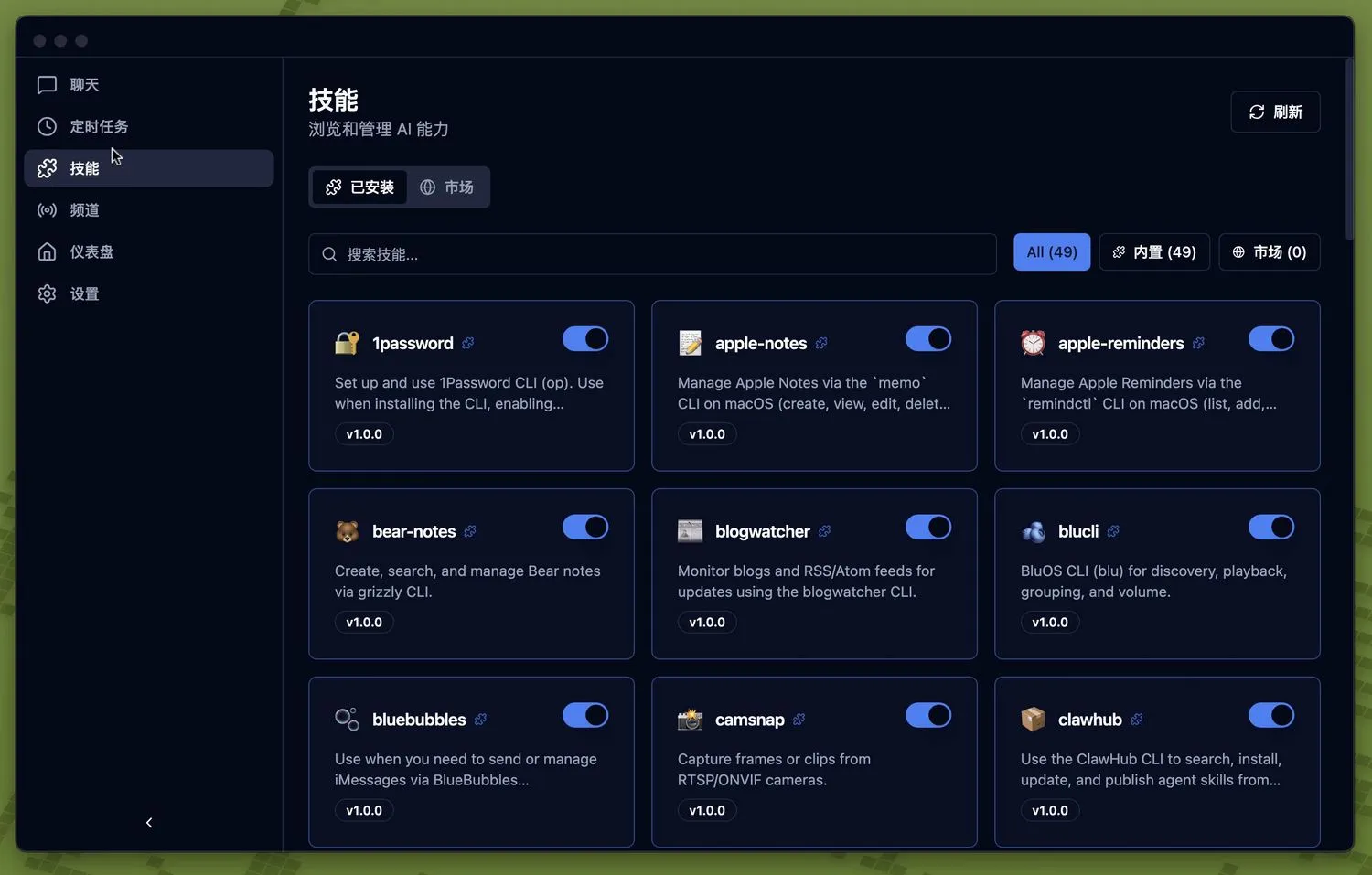Click the bluebubbles bubbles icon

[347, 720]
